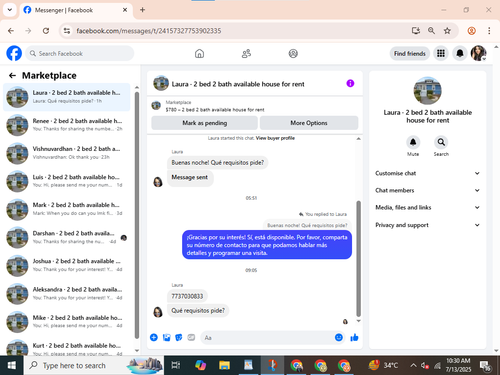Reload the page in browser toolbar
The image size is (500, 375).
pyautogui.click(x=46, y=31)
